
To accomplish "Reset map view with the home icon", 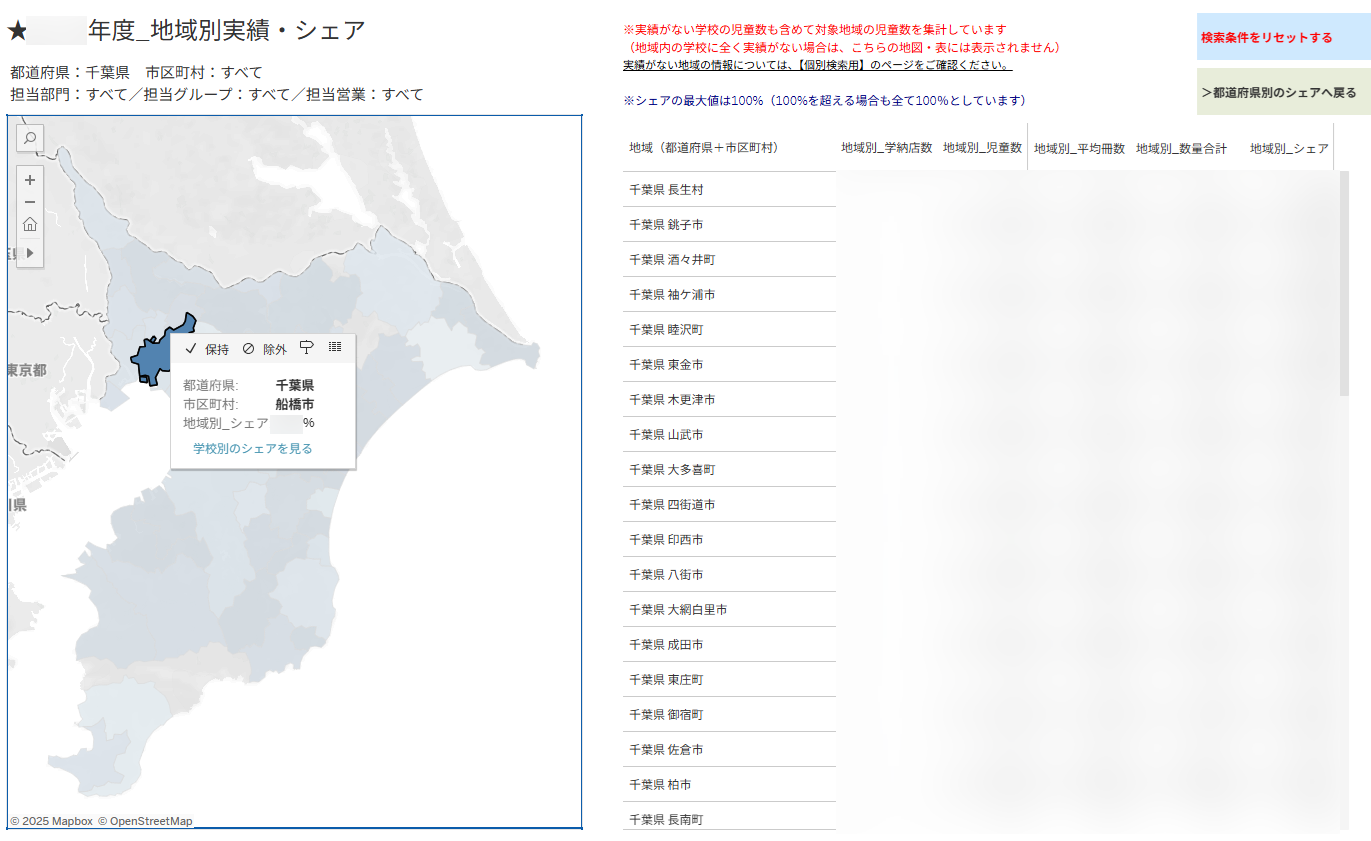I will click(x=30, y=224).
